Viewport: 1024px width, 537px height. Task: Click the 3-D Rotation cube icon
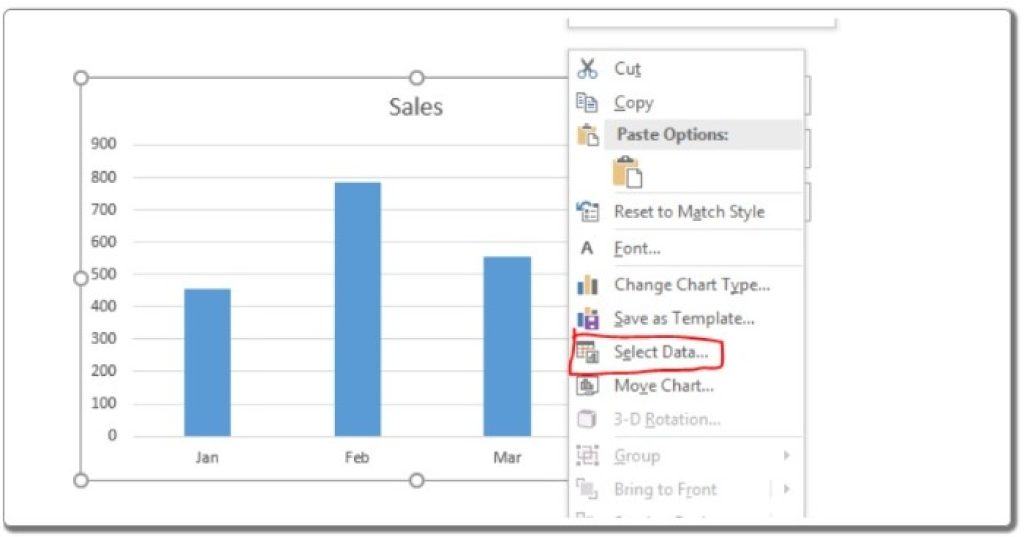click(586, 419)
